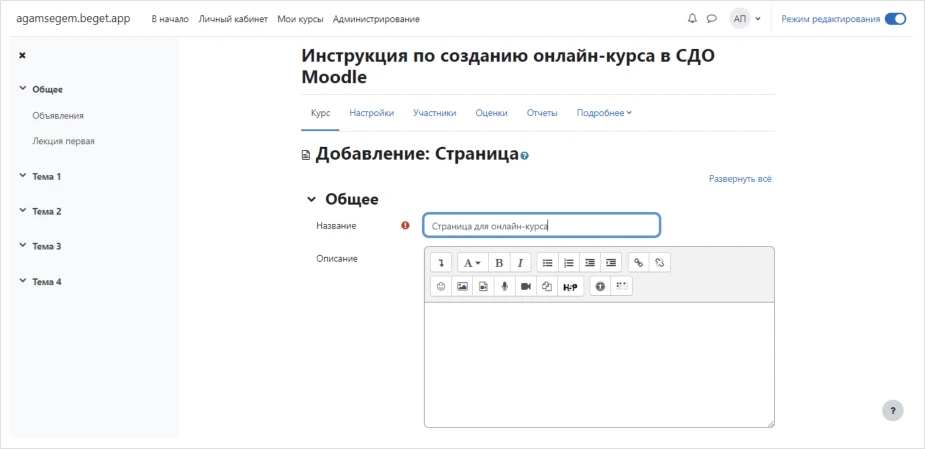
Task: Apply italic formatting in description editor
Action: coord(520,263)
